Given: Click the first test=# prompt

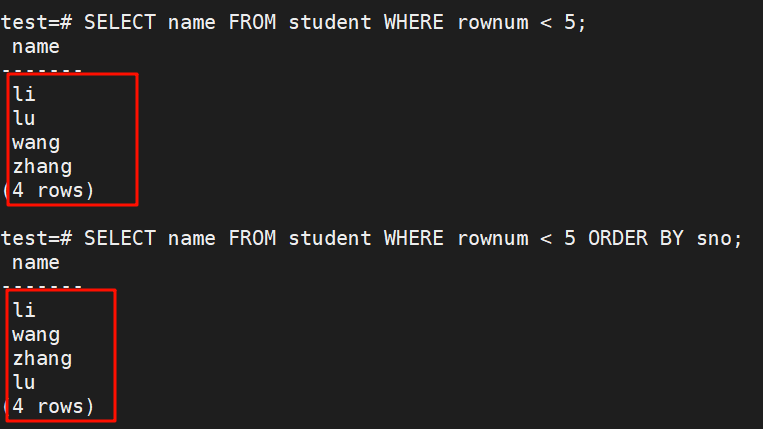Looking at the screenshot, I should 36,22.
